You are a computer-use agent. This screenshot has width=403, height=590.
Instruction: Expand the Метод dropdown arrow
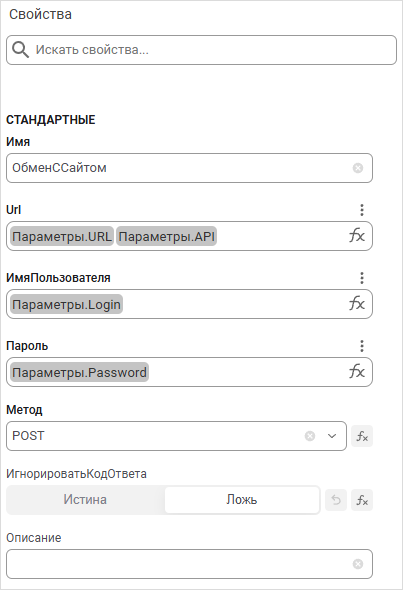coord(332,436)
